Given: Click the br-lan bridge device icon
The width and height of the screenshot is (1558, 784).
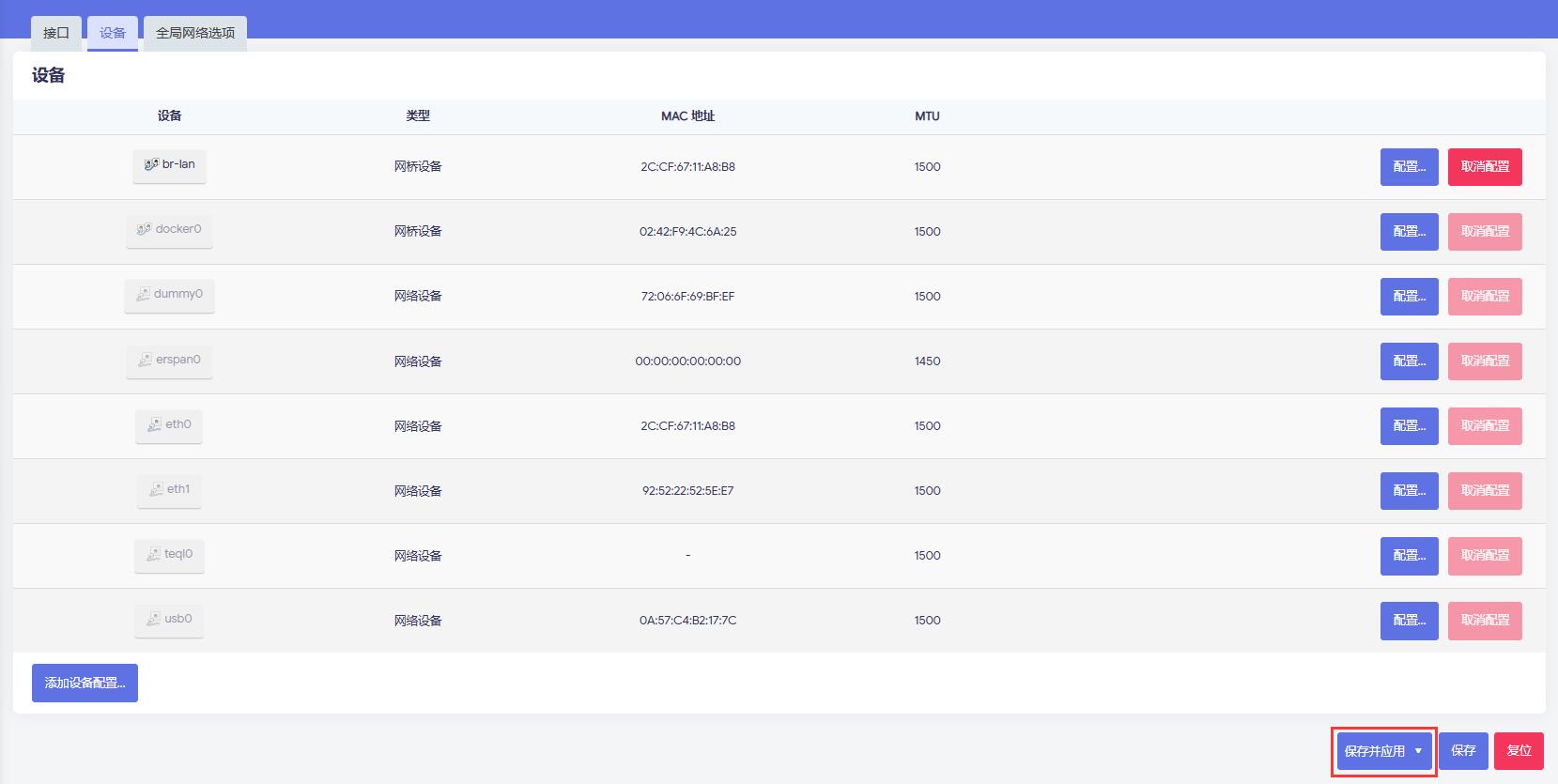Looking at the screenshot, I should click(151, 164).
